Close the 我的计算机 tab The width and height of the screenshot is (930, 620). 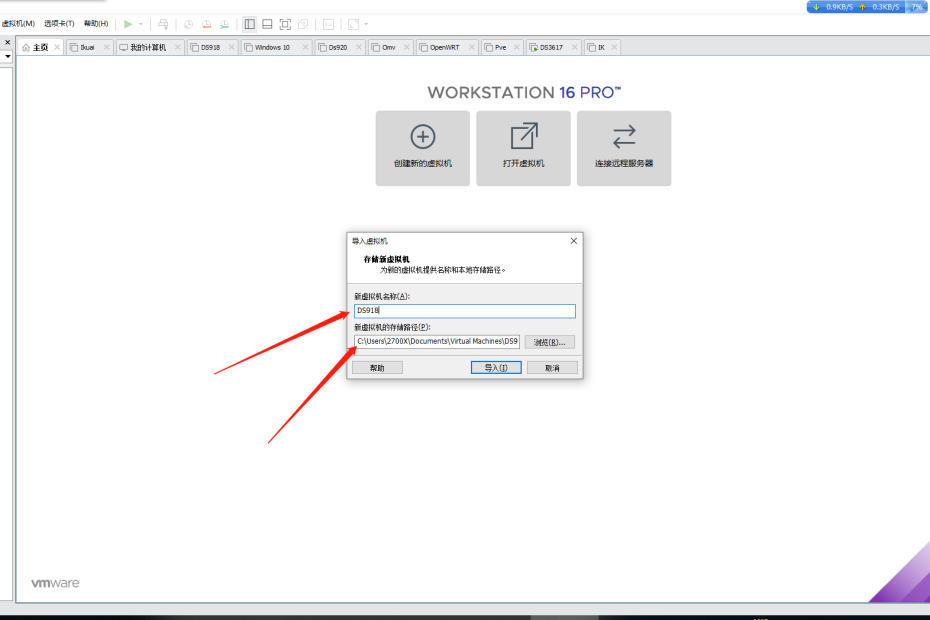(177, 47)
